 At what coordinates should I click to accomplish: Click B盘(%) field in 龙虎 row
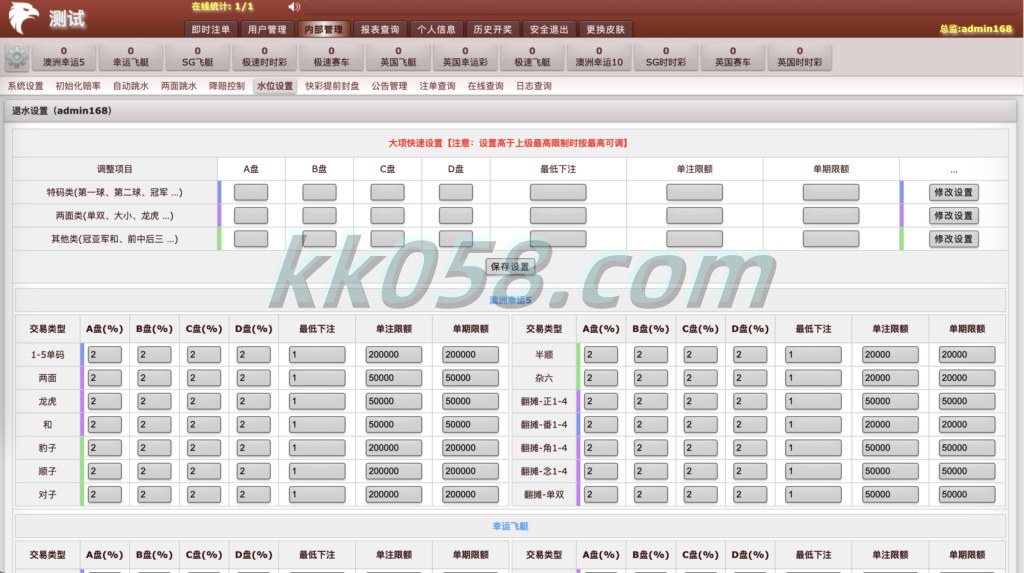pyautogui.click(x=154, y=401)
